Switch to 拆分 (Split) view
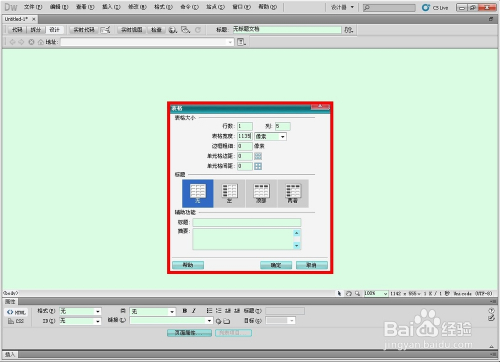500x362 pixels. click(x=35, y=30)
